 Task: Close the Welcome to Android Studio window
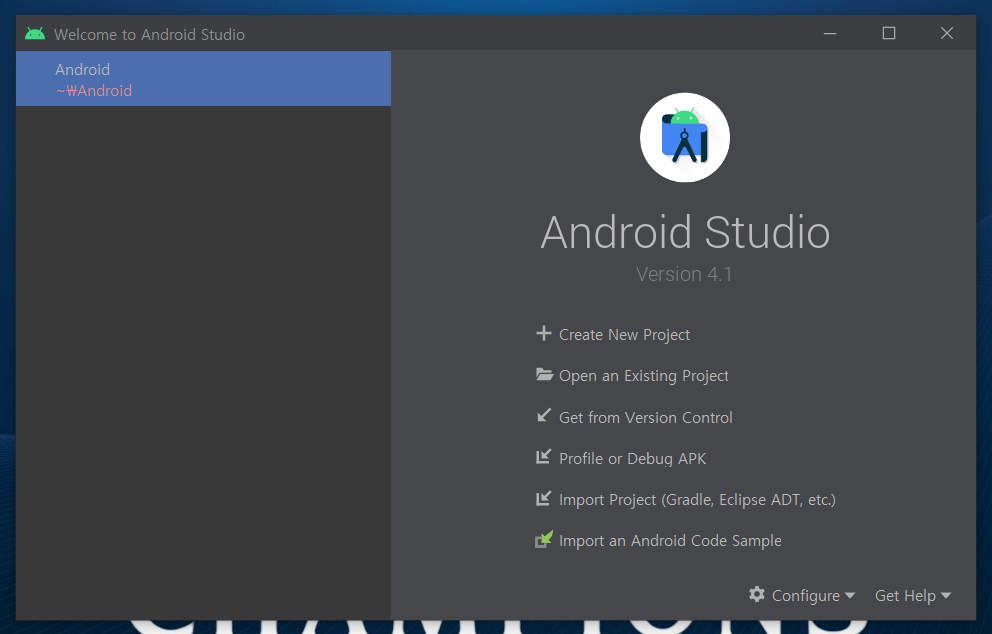946,33
